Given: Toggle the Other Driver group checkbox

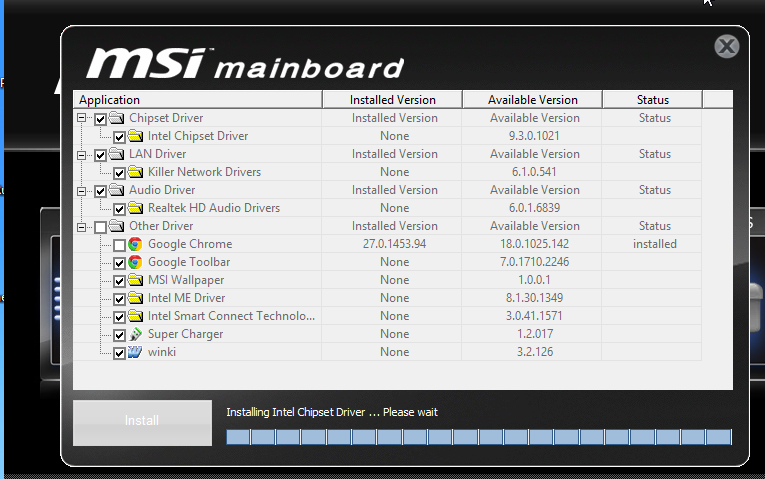Looking at the screenshot, I should (x=100, y=227).
